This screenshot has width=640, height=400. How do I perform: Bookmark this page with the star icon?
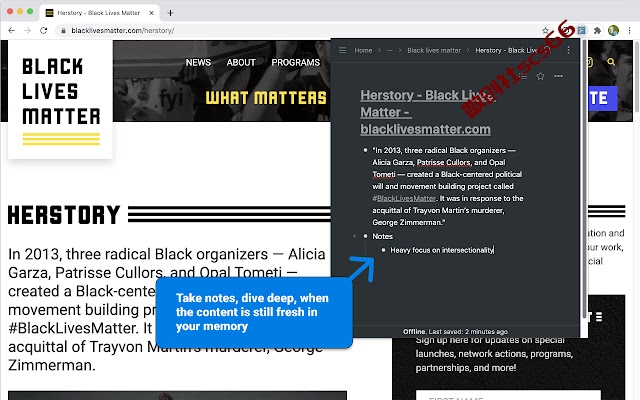545,31
